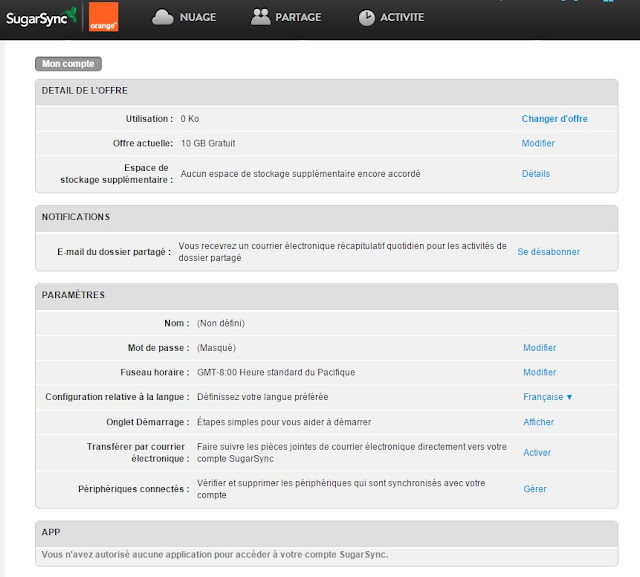Click the Partage people icon

[260, 17]
